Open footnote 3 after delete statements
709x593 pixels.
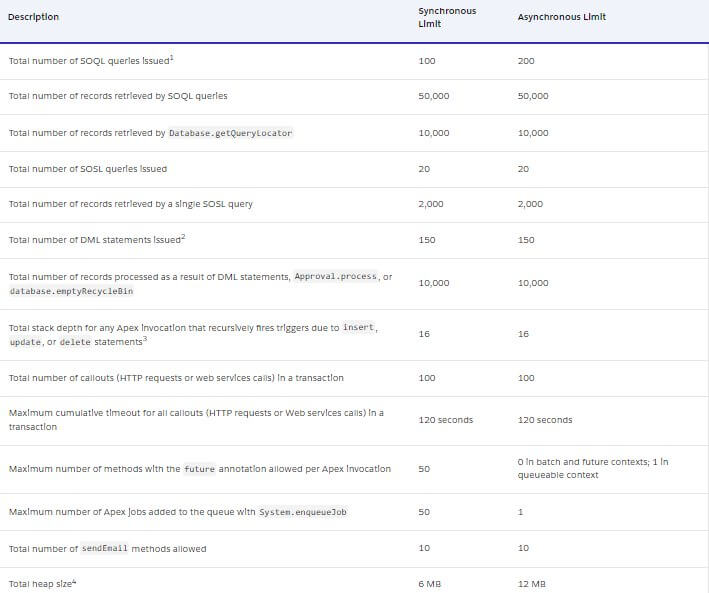click(x=146, y=339)
